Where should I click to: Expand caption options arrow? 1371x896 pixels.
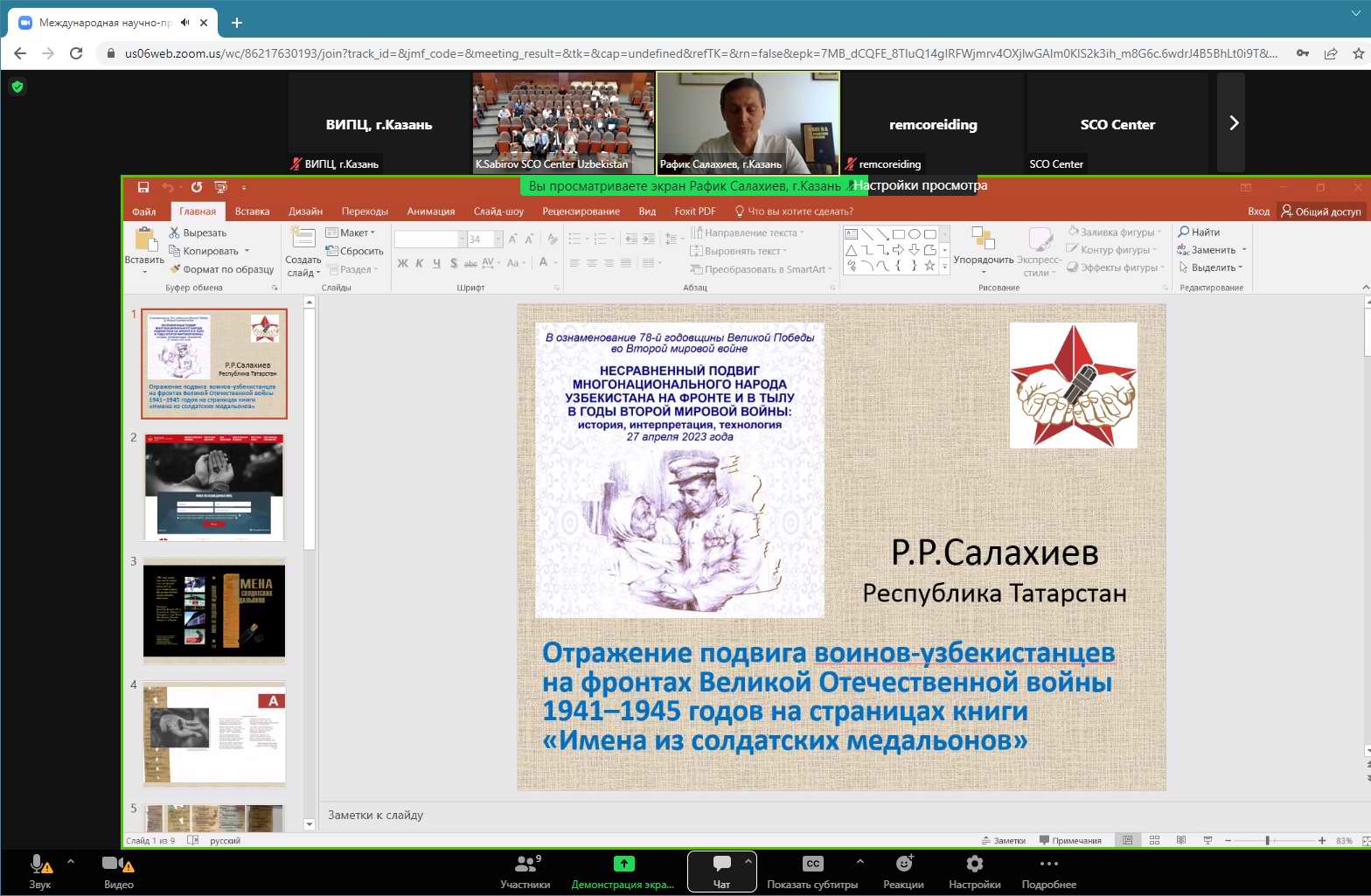[860, 862]
